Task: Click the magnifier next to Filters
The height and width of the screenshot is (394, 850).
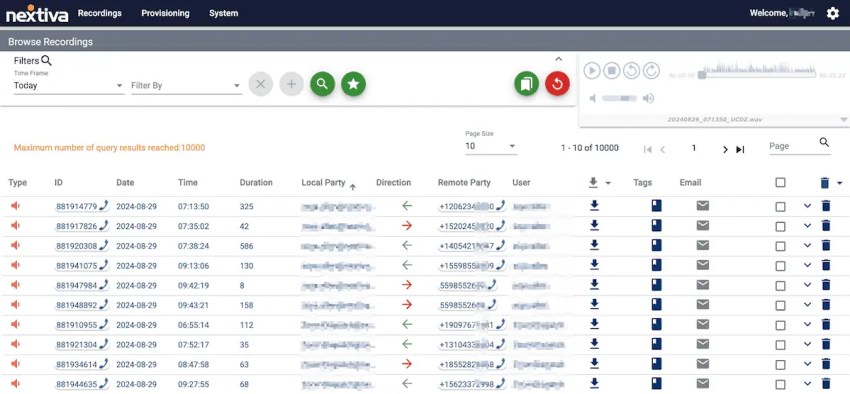Action: pos(47,61)
